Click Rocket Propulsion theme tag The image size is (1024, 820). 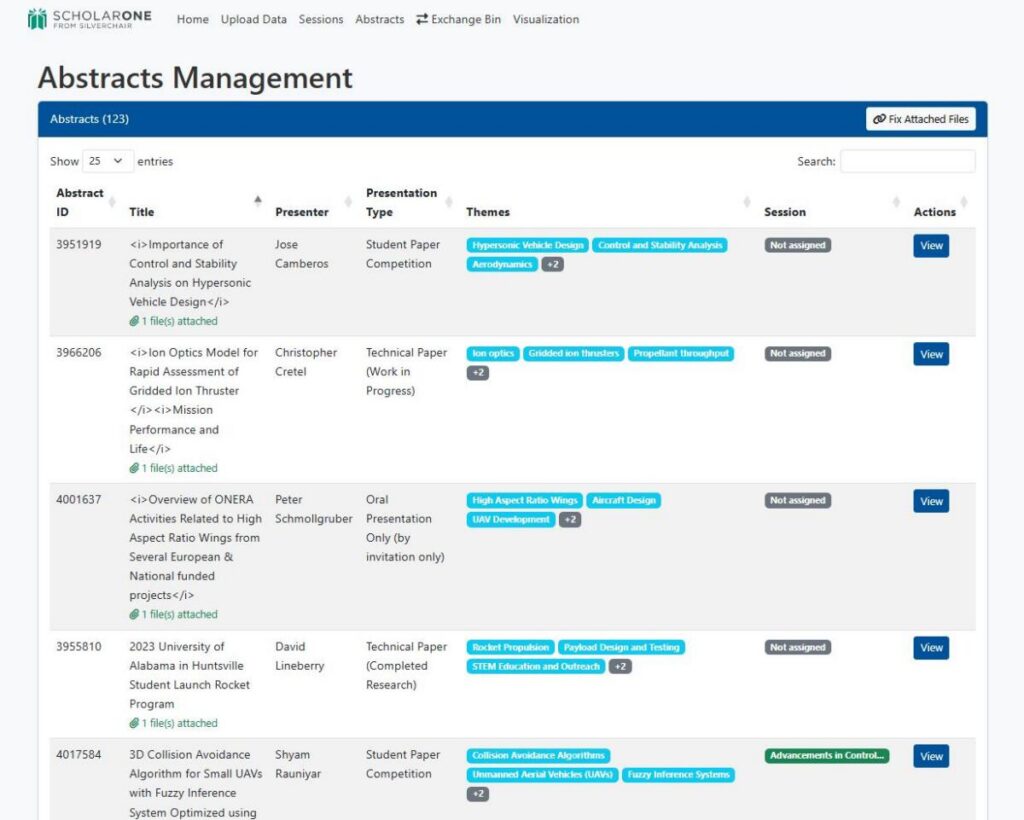(510, 648)
